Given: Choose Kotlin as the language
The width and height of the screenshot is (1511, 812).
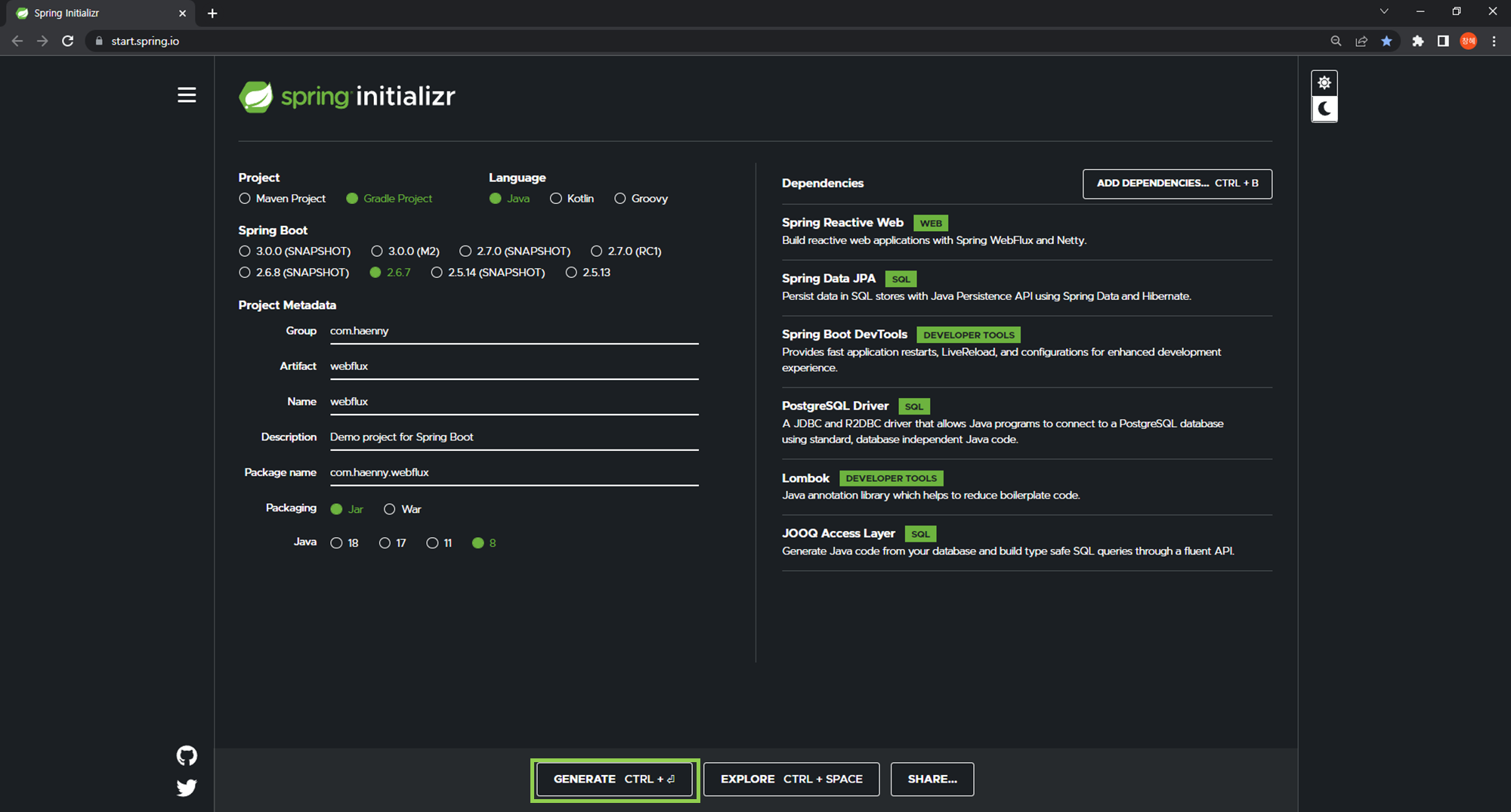Looking at the screenshot, I should 572,199.
